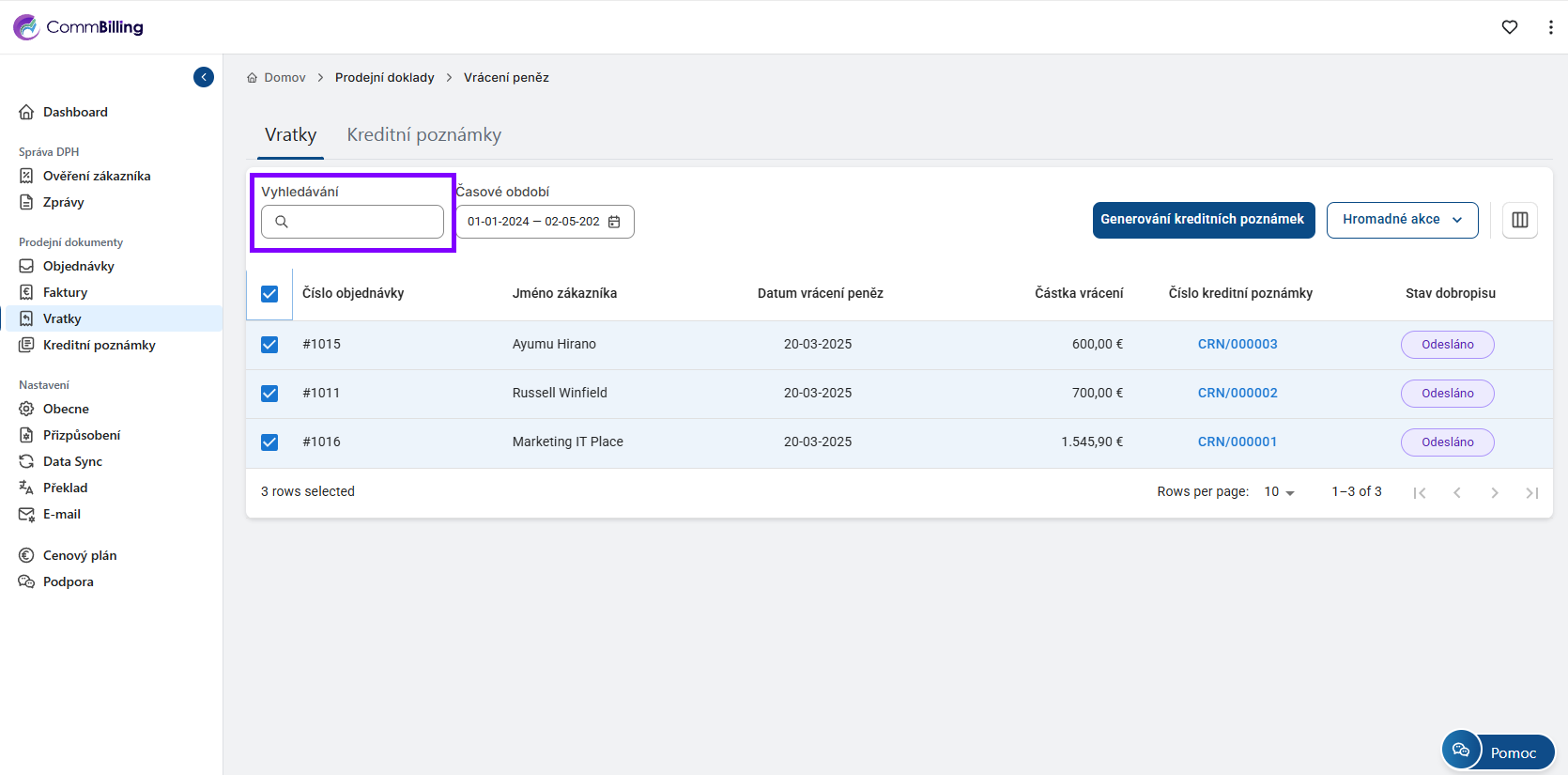Open Překlad translation settings
Image resolution: width=1568 pixels, height=775 pixels.
click(65, 488)
